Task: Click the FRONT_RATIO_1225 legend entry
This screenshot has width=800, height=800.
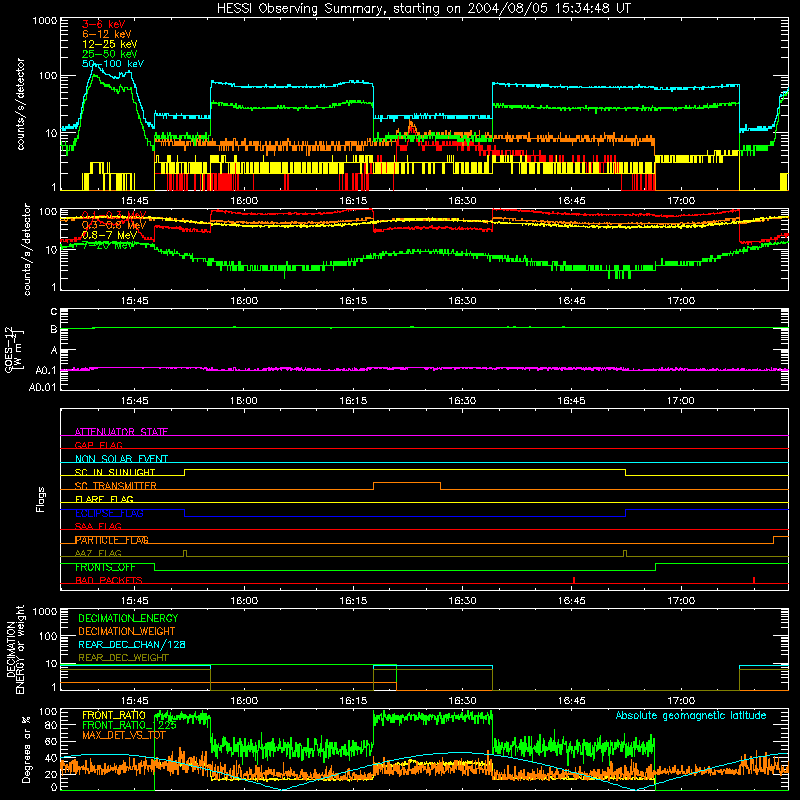Action: click(x=129, y=726)
